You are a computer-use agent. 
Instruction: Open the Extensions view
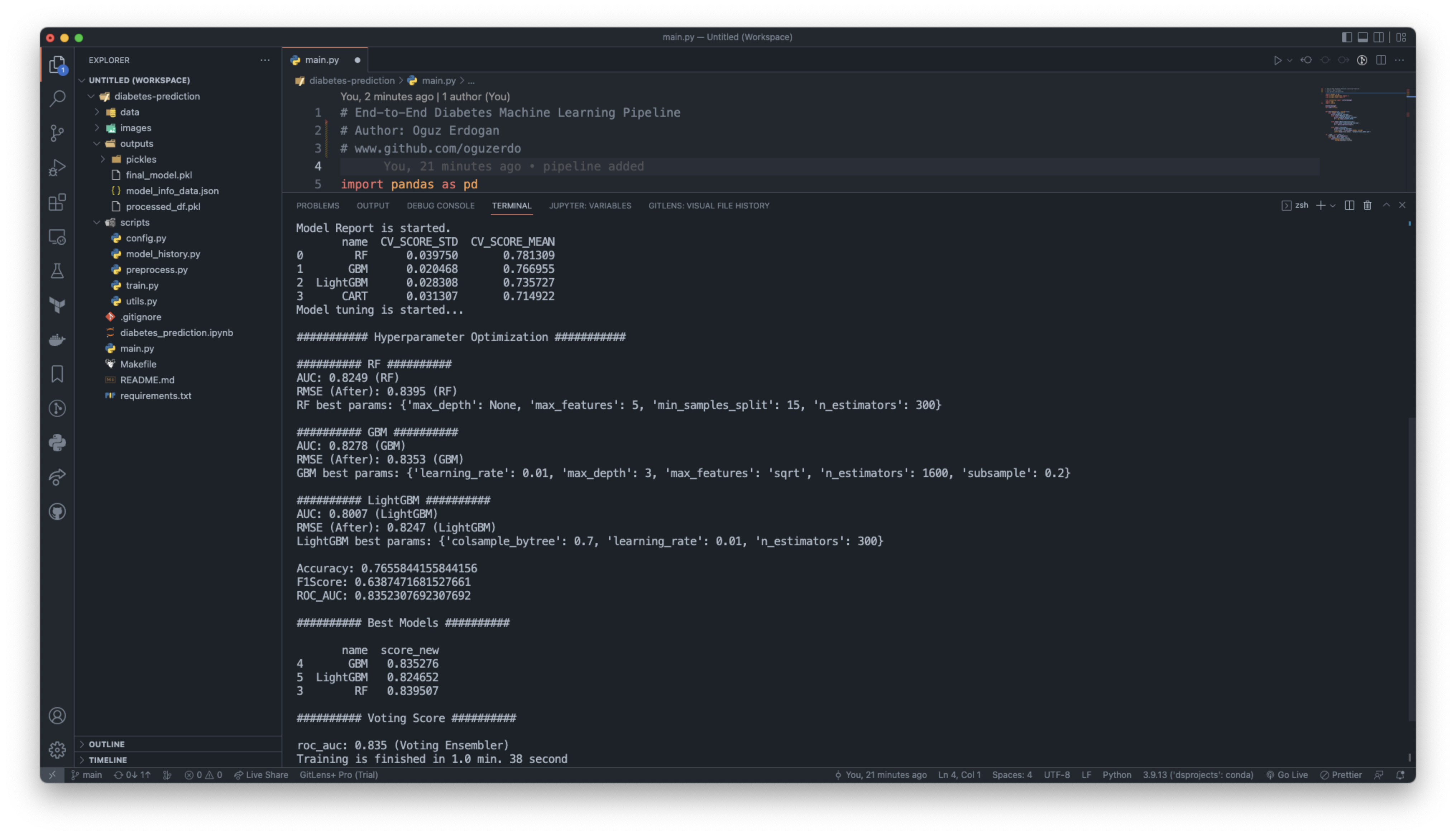(x=57, y=202)
